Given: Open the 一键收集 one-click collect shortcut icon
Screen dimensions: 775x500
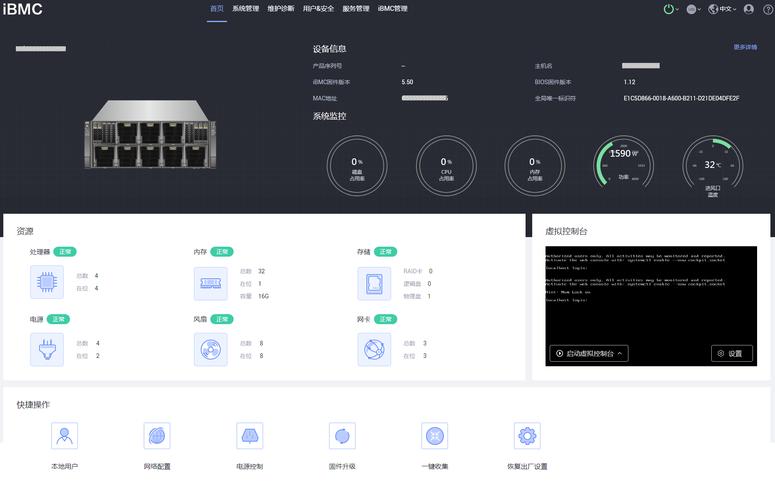Looking at the screenshot, I should [434, 436].
